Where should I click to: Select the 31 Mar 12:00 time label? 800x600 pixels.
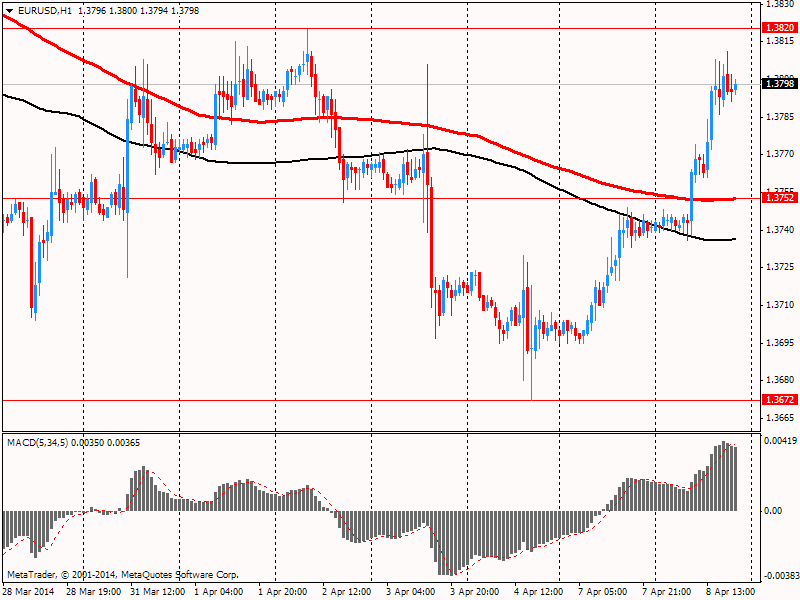point(157,592)
